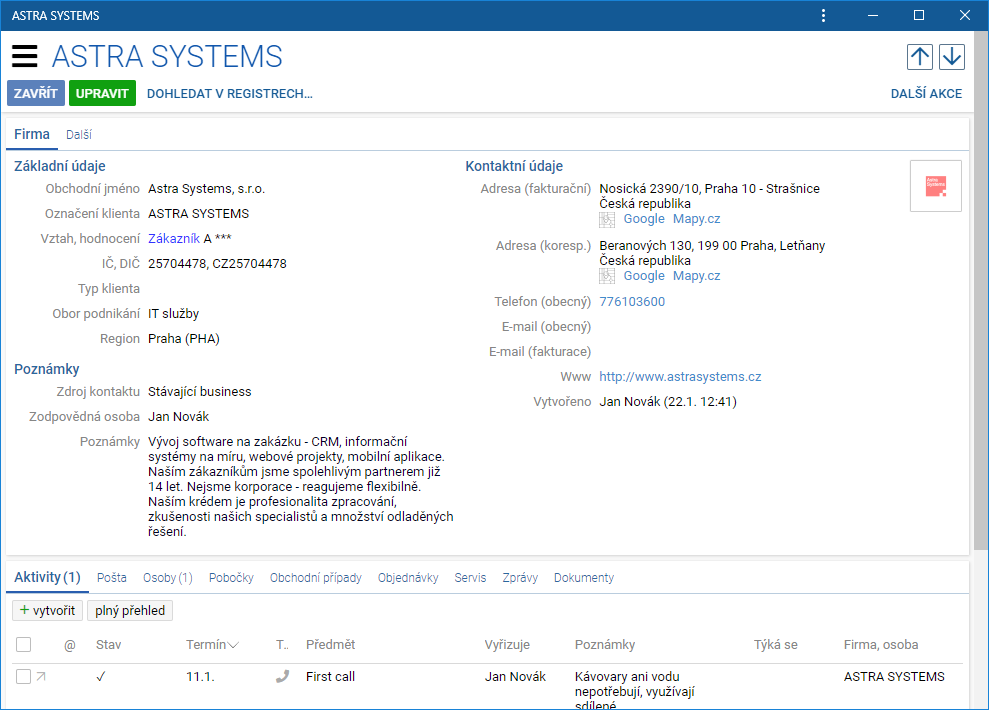This screenshot has height=710, width=989.
Task: Open the company logo thumbnail
Action: click(x=935, y=186)
